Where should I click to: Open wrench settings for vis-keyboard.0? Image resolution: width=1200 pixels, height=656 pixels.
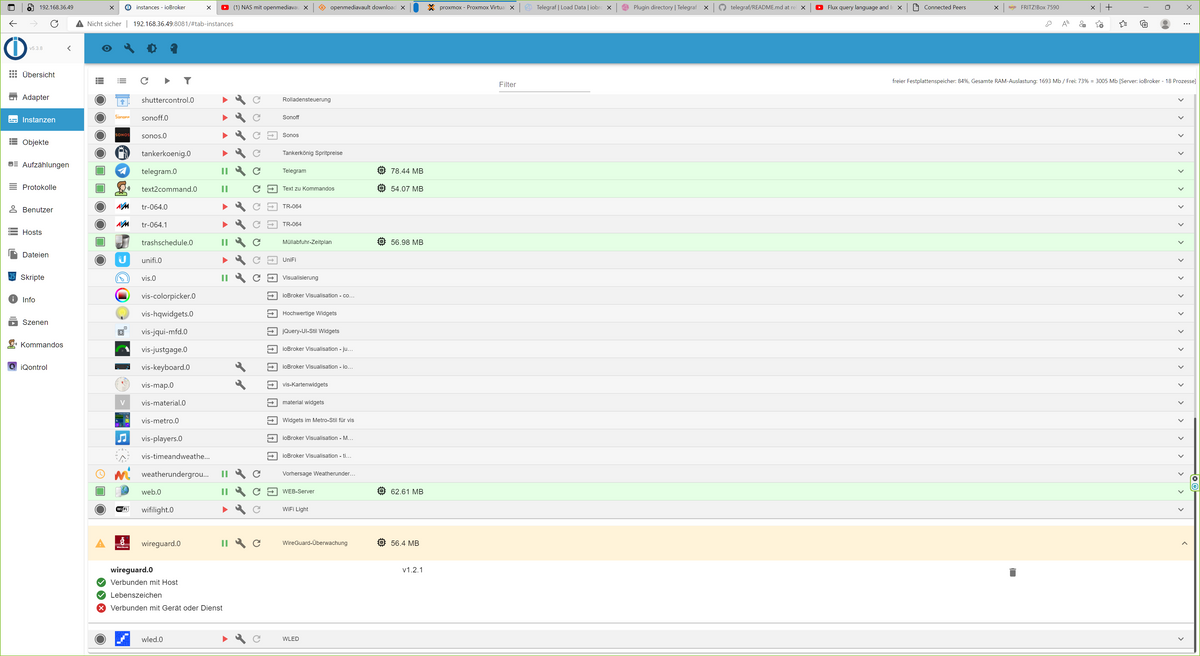240,367
